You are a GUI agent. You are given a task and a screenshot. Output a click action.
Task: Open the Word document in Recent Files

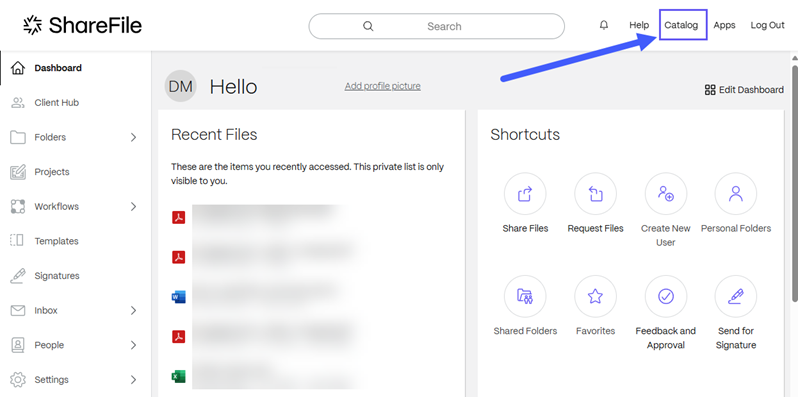point(178,297)
